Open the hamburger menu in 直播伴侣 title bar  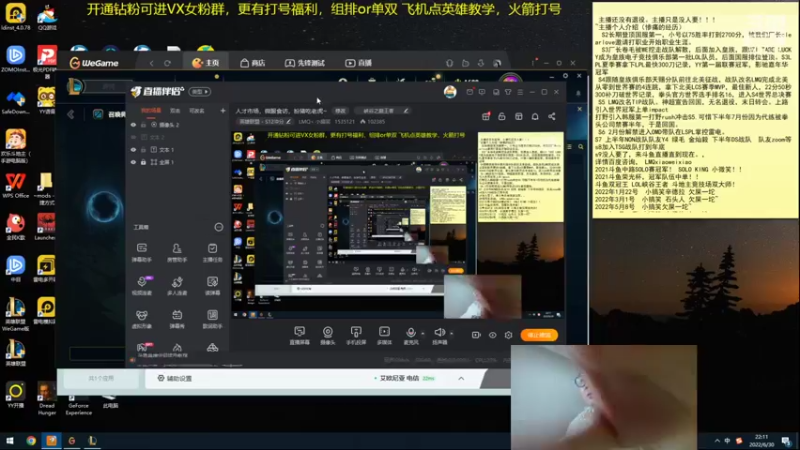point(520,92)
